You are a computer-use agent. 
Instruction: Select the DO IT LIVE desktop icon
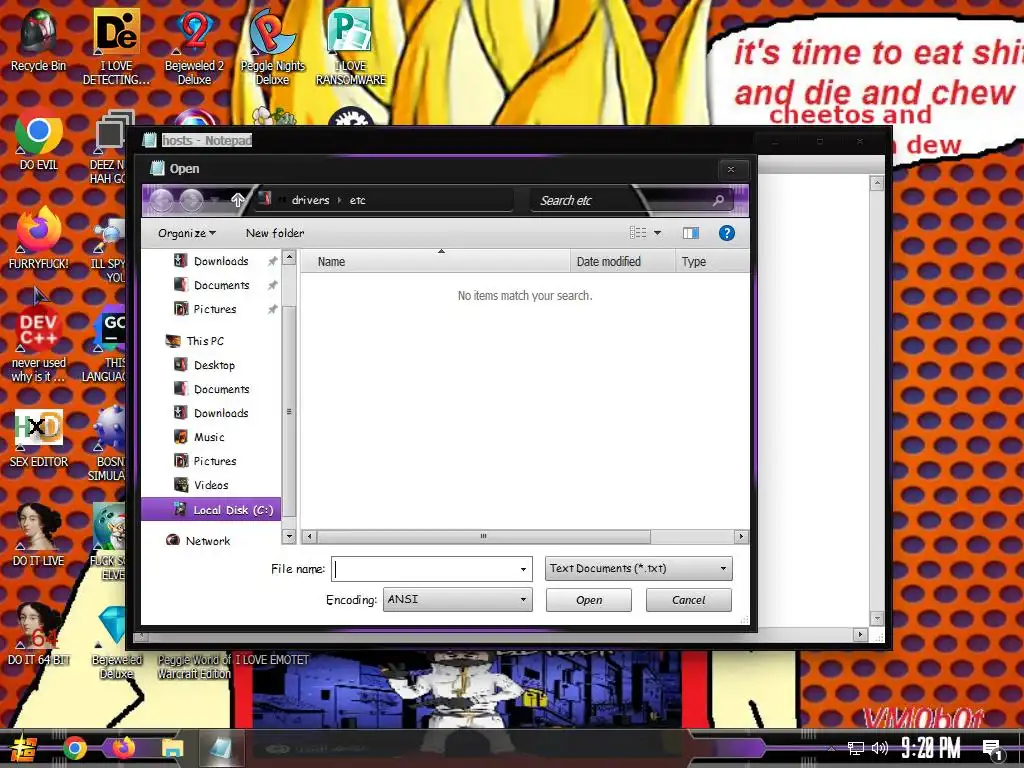38,536
